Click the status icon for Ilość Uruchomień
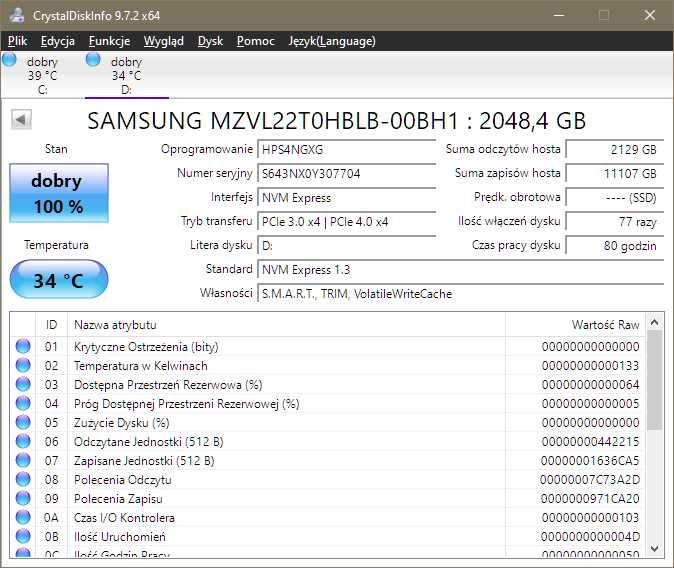 23,537
